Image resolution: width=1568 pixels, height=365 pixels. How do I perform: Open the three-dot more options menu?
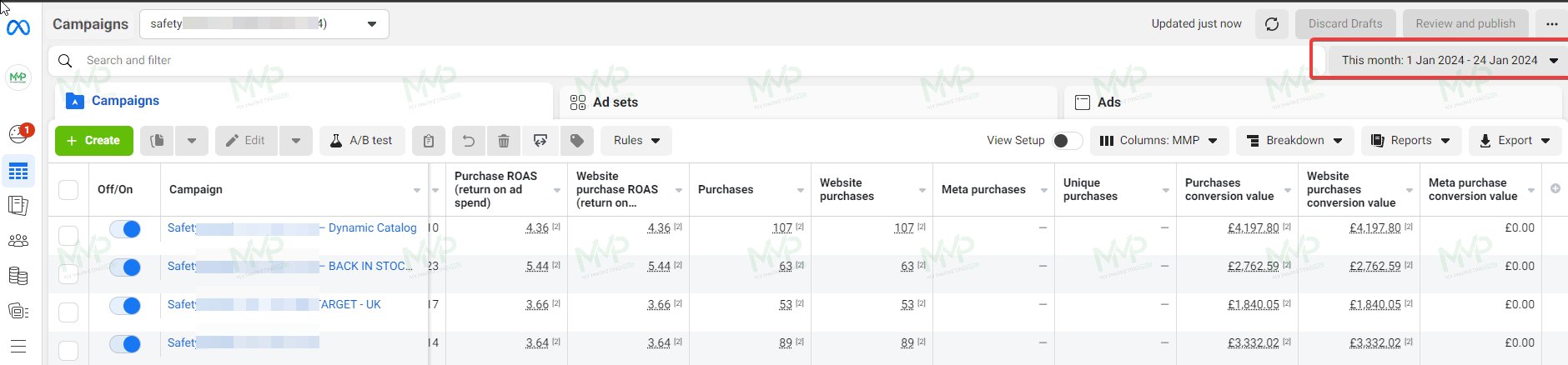1551,24
